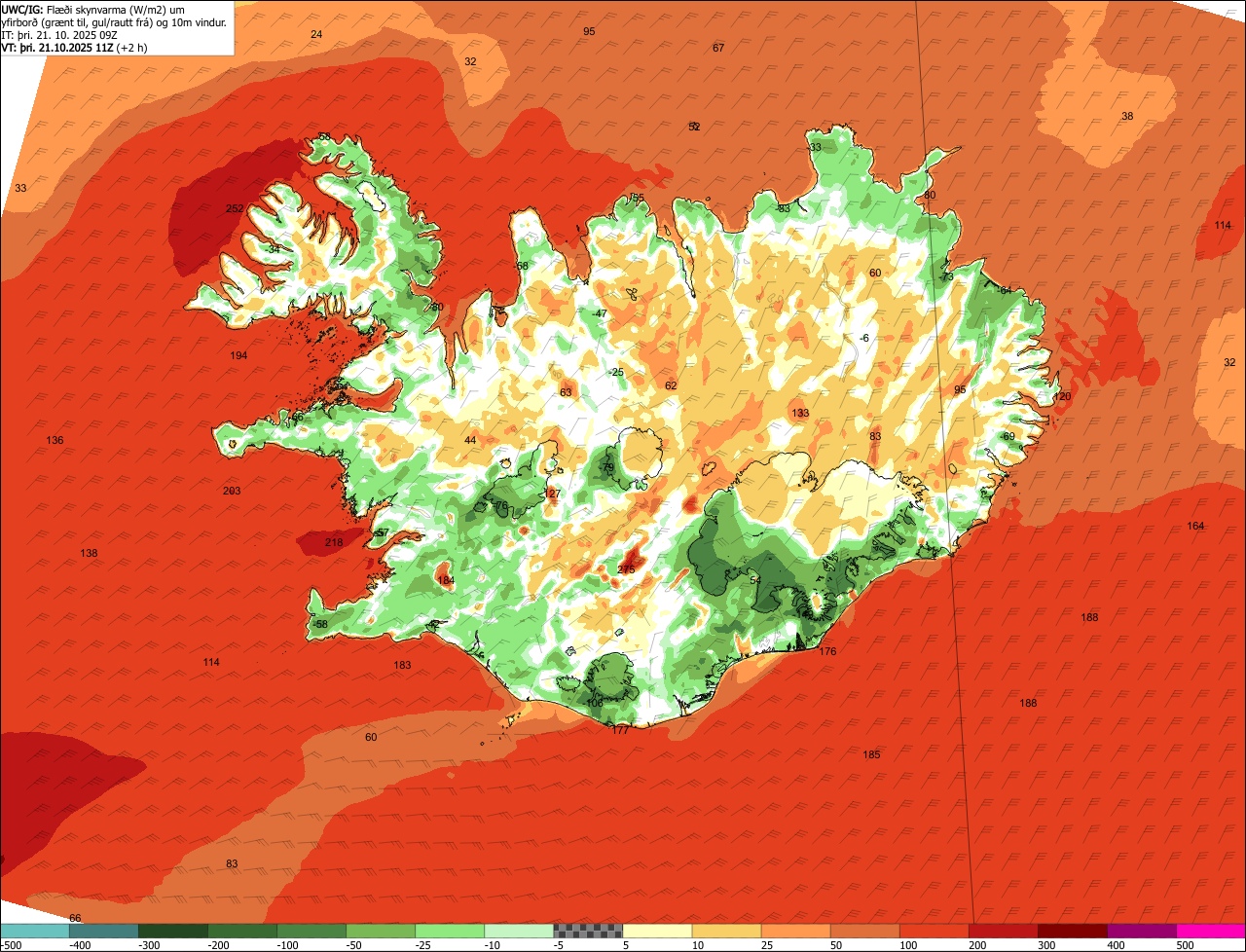Click the map value 138 over the ocean
1246x952 pixels.
point(89,553)
